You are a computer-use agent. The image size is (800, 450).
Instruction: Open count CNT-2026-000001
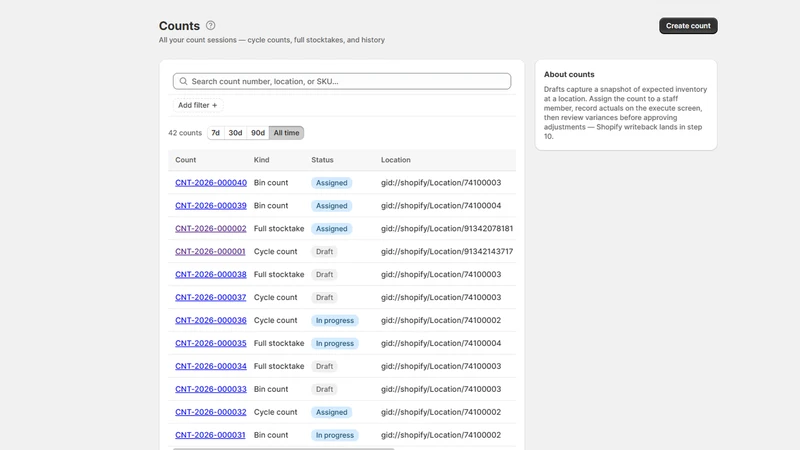pyautogui.click(x=210, y=252)
